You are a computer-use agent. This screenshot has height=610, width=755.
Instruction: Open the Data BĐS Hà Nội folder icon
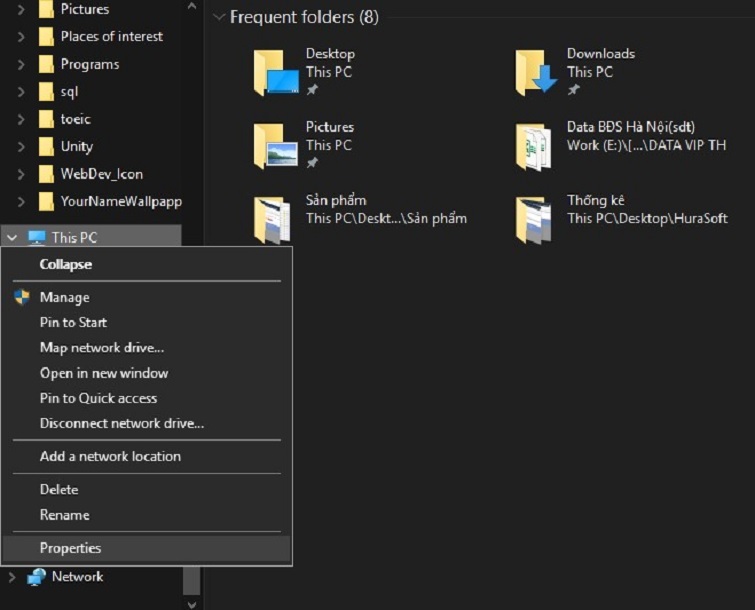point(536,145)
